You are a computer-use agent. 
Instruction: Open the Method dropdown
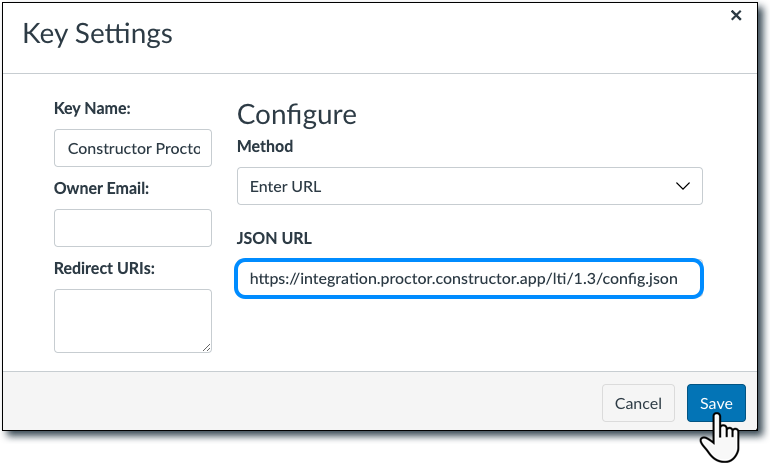(469, 186)
